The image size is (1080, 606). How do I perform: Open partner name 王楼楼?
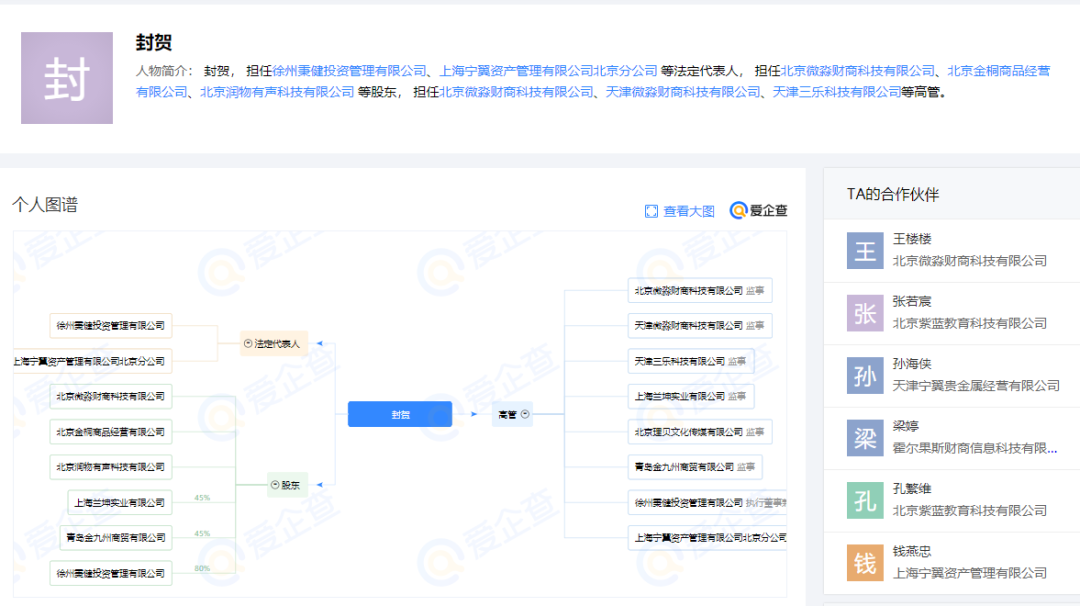pyautogui.click(x=912, y=239)
